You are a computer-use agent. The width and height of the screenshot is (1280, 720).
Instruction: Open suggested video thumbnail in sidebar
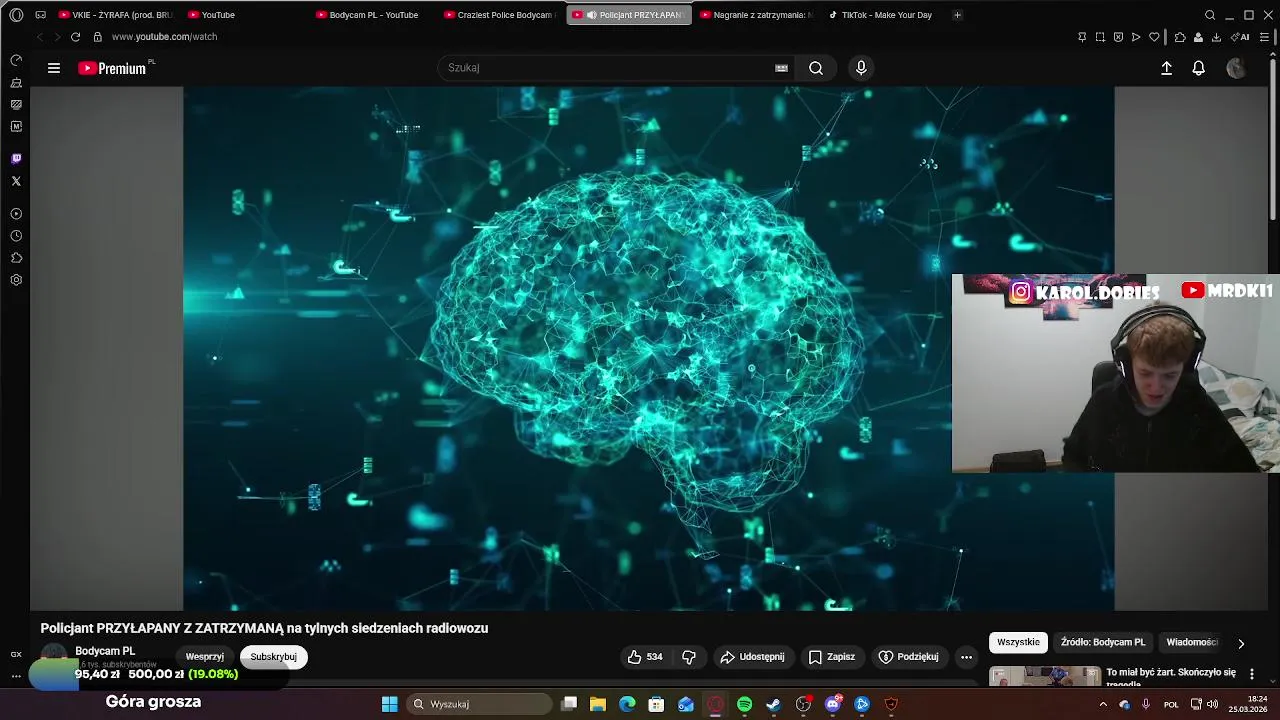point(1045,676)
